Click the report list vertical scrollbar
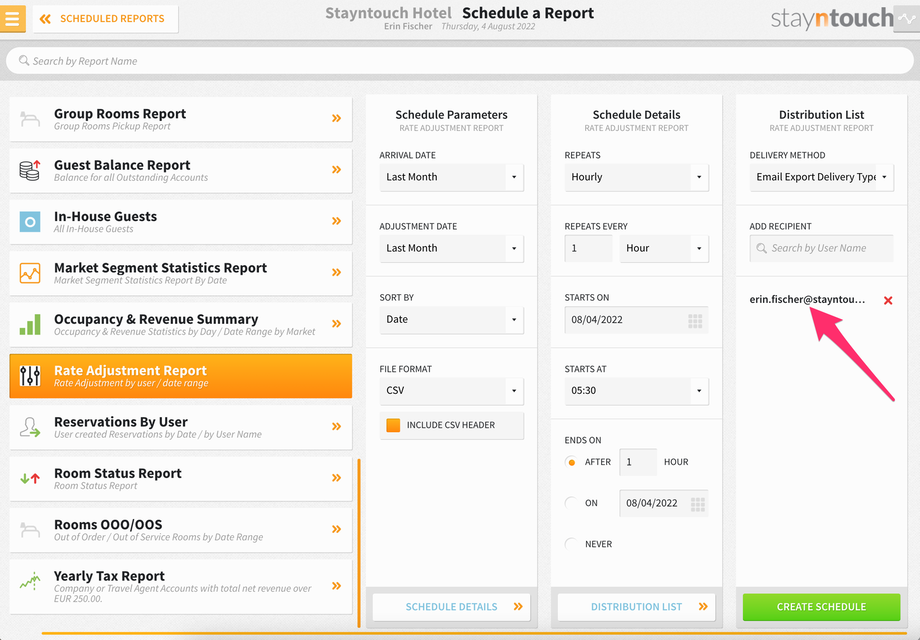The width and height of the screenshot is (920, 640). (x=358, y=543)
